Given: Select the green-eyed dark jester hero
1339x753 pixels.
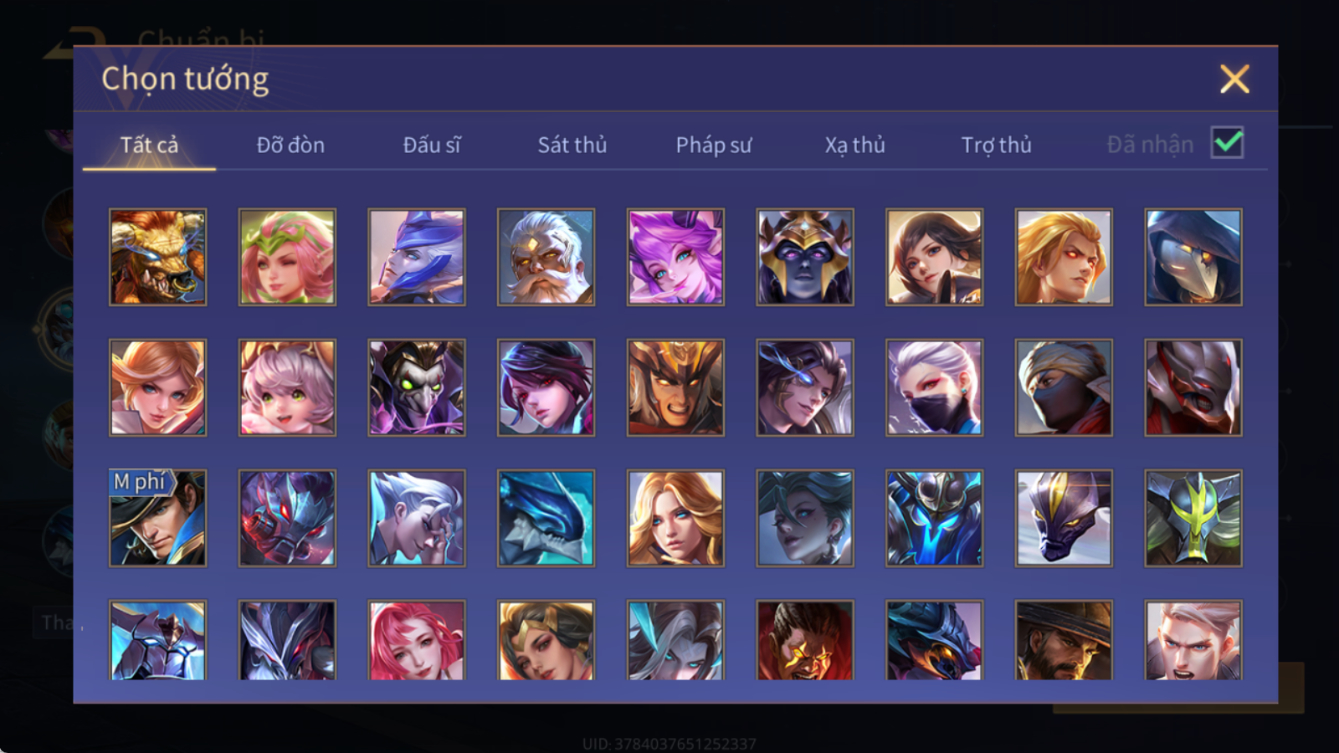Looking at the screenshot, I should 417,388.
